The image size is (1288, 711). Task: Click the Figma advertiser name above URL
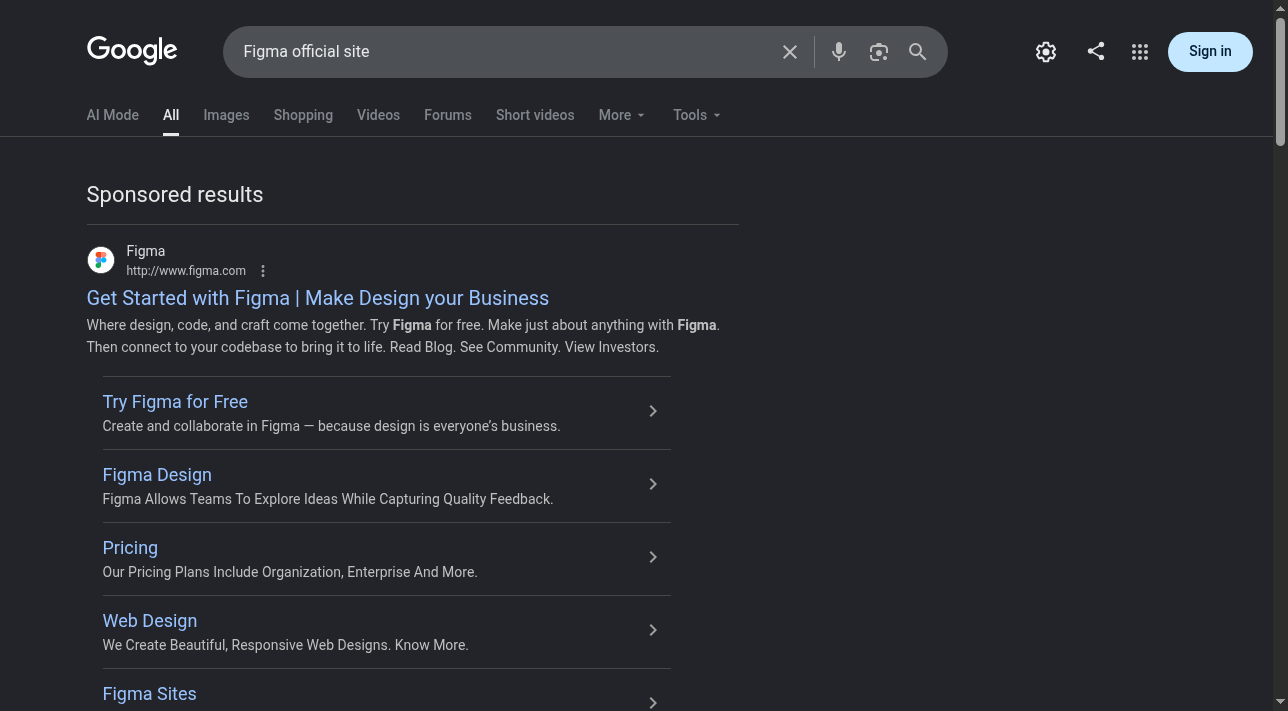146,251
